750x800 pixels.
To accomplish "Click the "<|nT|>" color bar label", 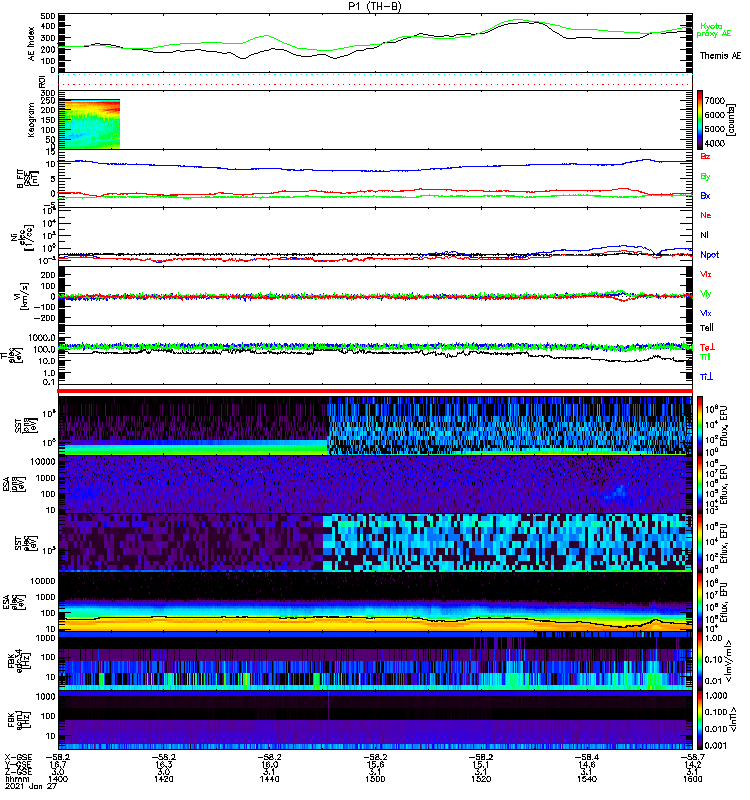I will pos(733,720).
